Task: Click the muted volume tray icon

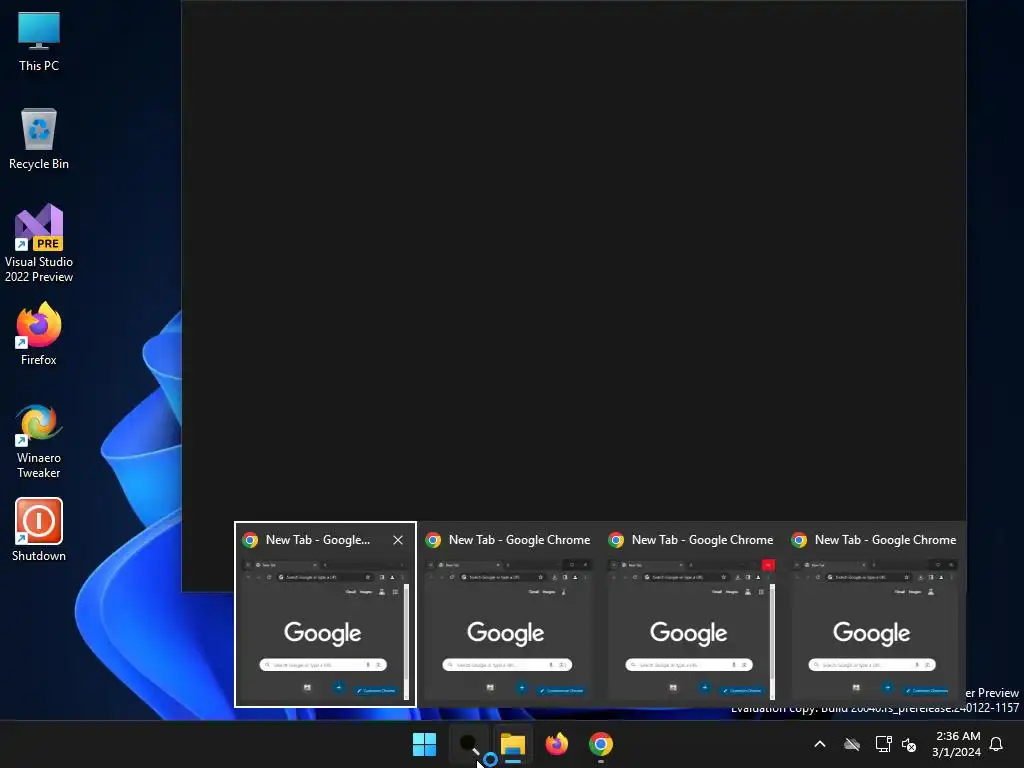Action: 909,744
